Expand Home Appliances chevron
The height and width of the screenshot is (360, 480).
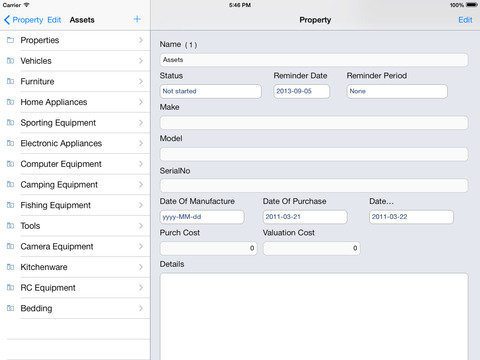point(141,102)
